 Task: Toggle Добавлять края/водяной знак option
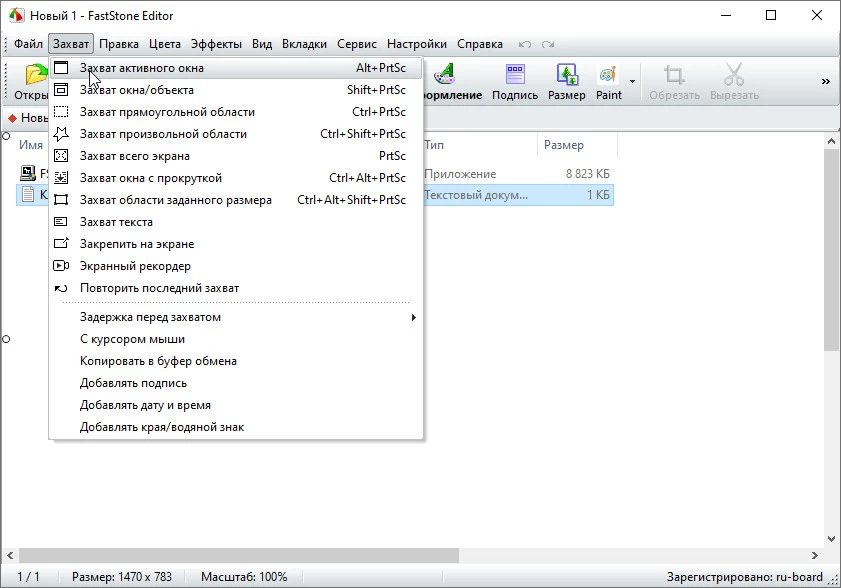click(x=236, y=427)
